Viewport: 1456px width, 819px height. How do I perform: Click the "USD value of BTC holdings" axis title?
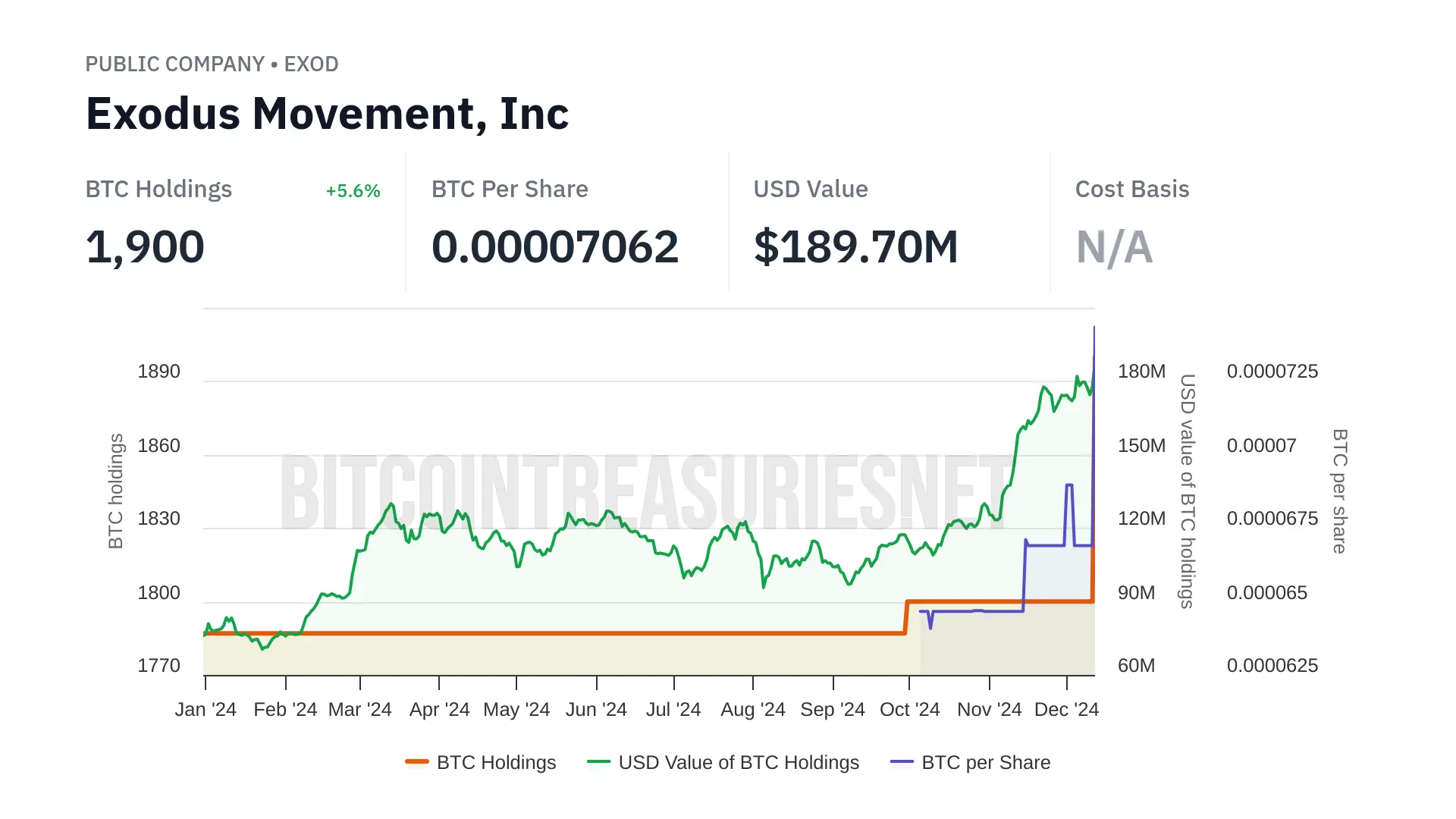1188,491
